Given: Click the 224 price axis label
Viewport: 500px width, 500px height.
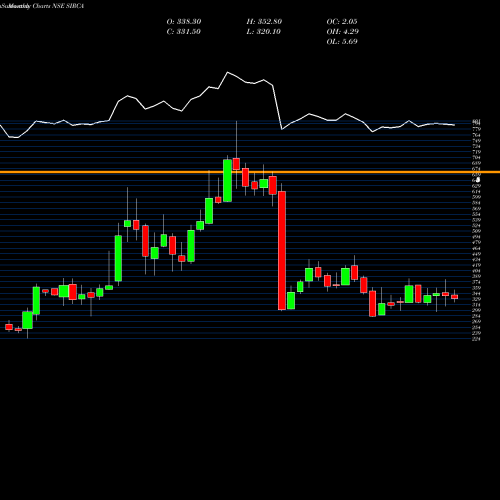Looking at the screenshot, I should tap(476, 339).
